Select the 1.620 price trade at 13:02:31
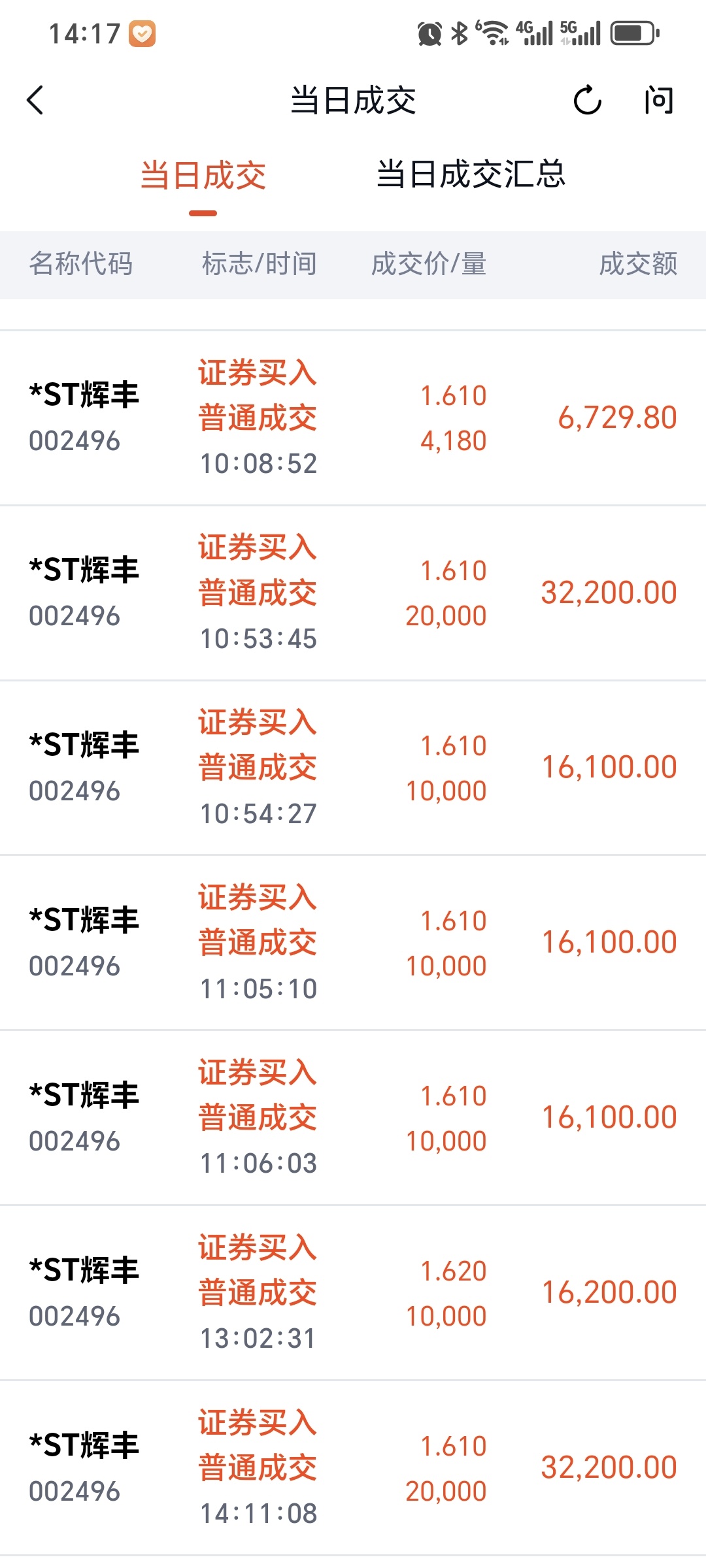Image resolution: width=706 pixels, height=1568 pixels. pyautogui.click(x=353, y=1293)
